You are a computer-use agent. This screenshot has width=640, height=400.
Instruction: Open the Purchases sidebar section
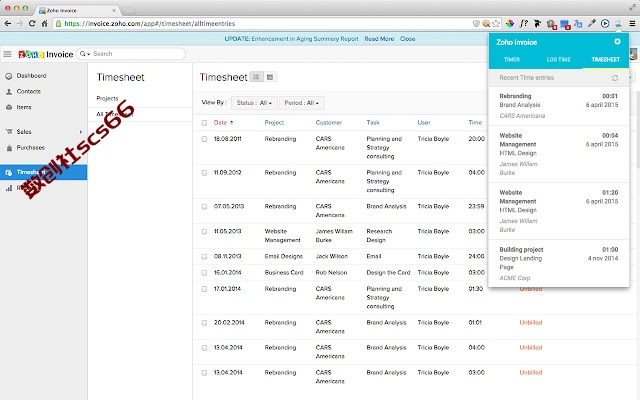pos(31,148)
